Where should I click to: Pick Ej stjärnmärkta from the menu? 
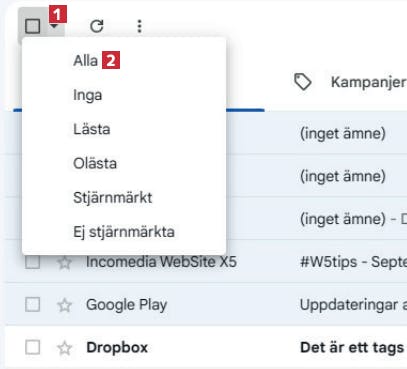click(x=124, y=232)
